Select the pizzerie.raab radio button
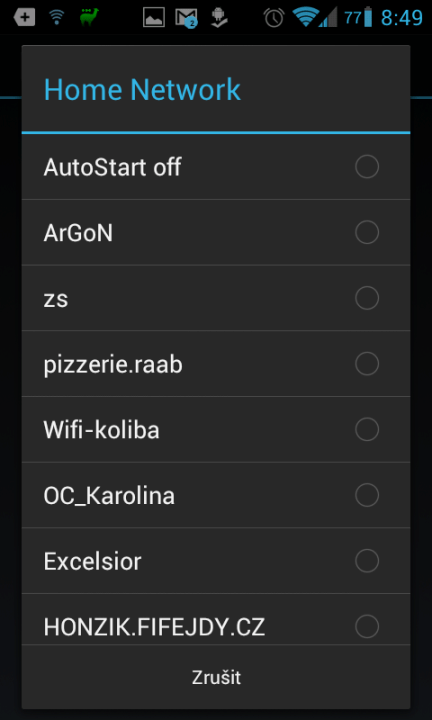 pyautogui.click(x=367, y=364)
